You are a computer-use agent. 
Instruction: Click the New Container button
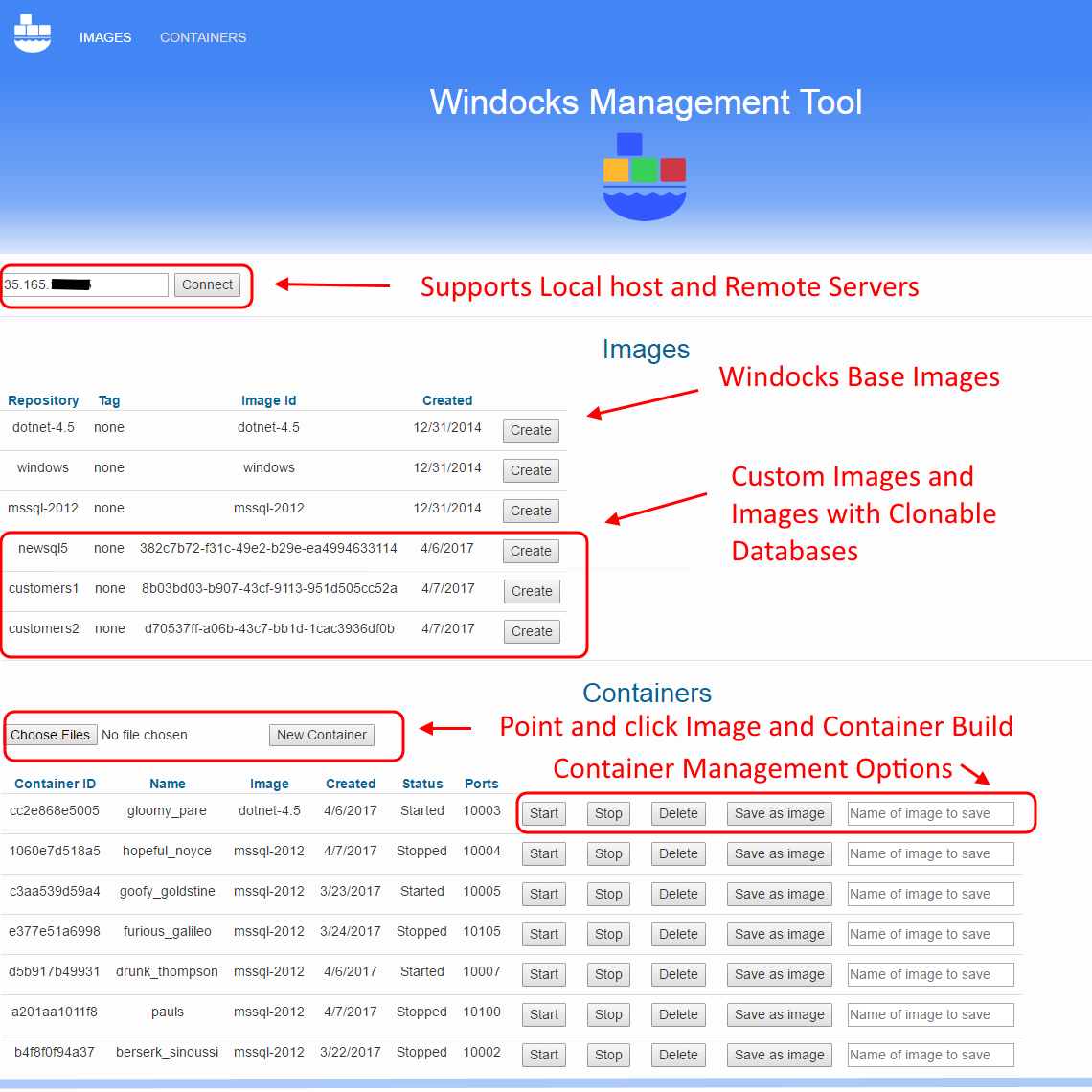coord(322,735)
